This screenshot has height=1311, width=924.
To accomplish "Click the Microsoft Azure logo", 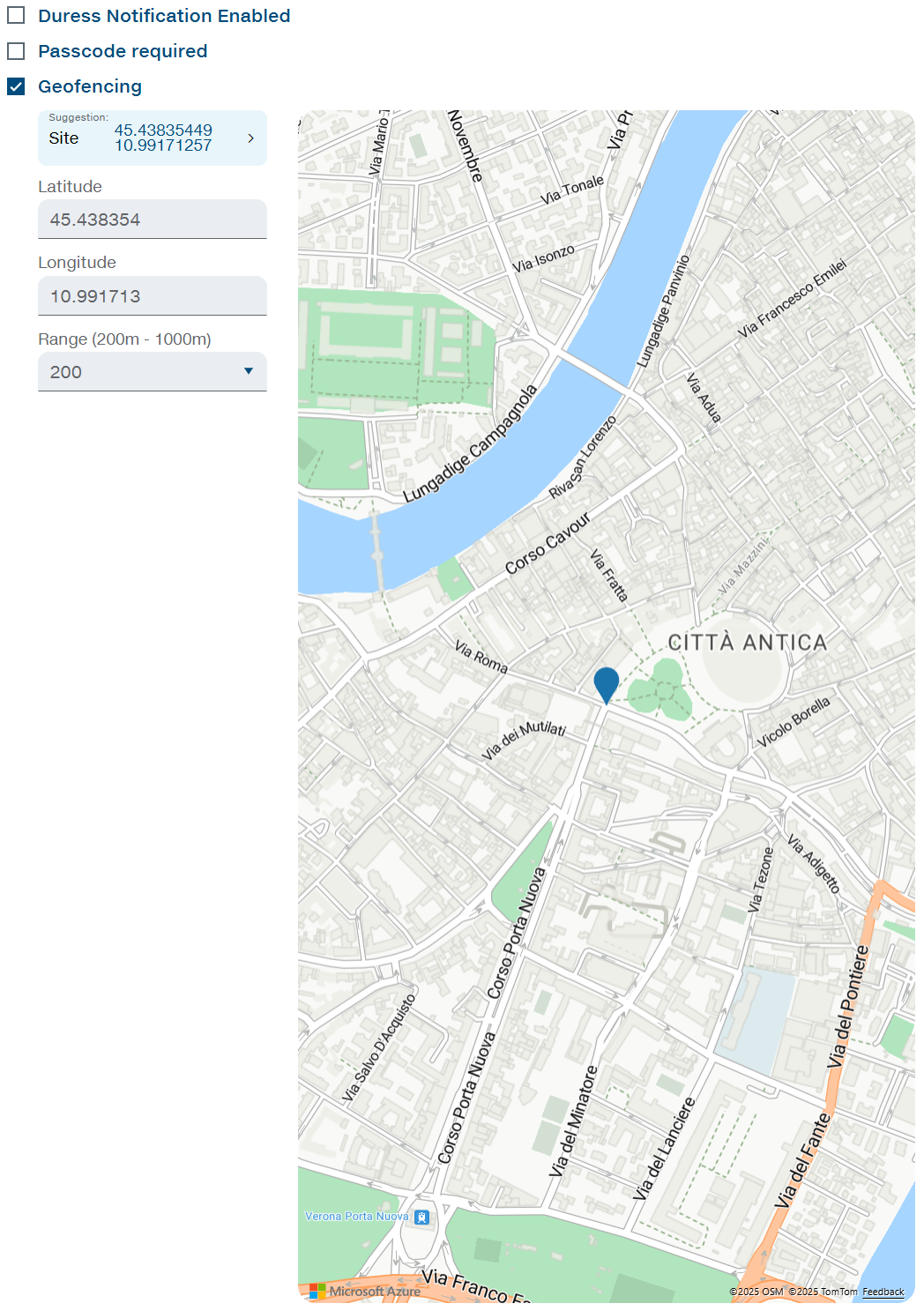I will [366, 1292].
